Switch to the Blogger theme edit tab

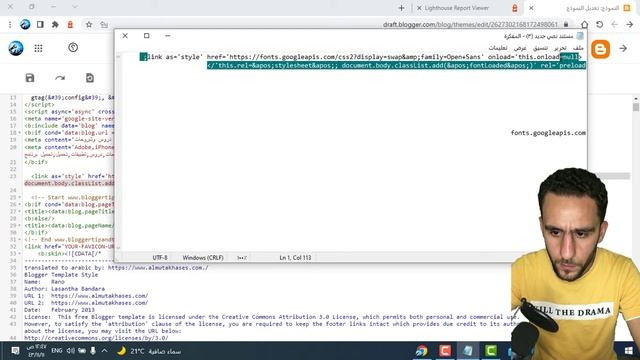tap(592, 8)
